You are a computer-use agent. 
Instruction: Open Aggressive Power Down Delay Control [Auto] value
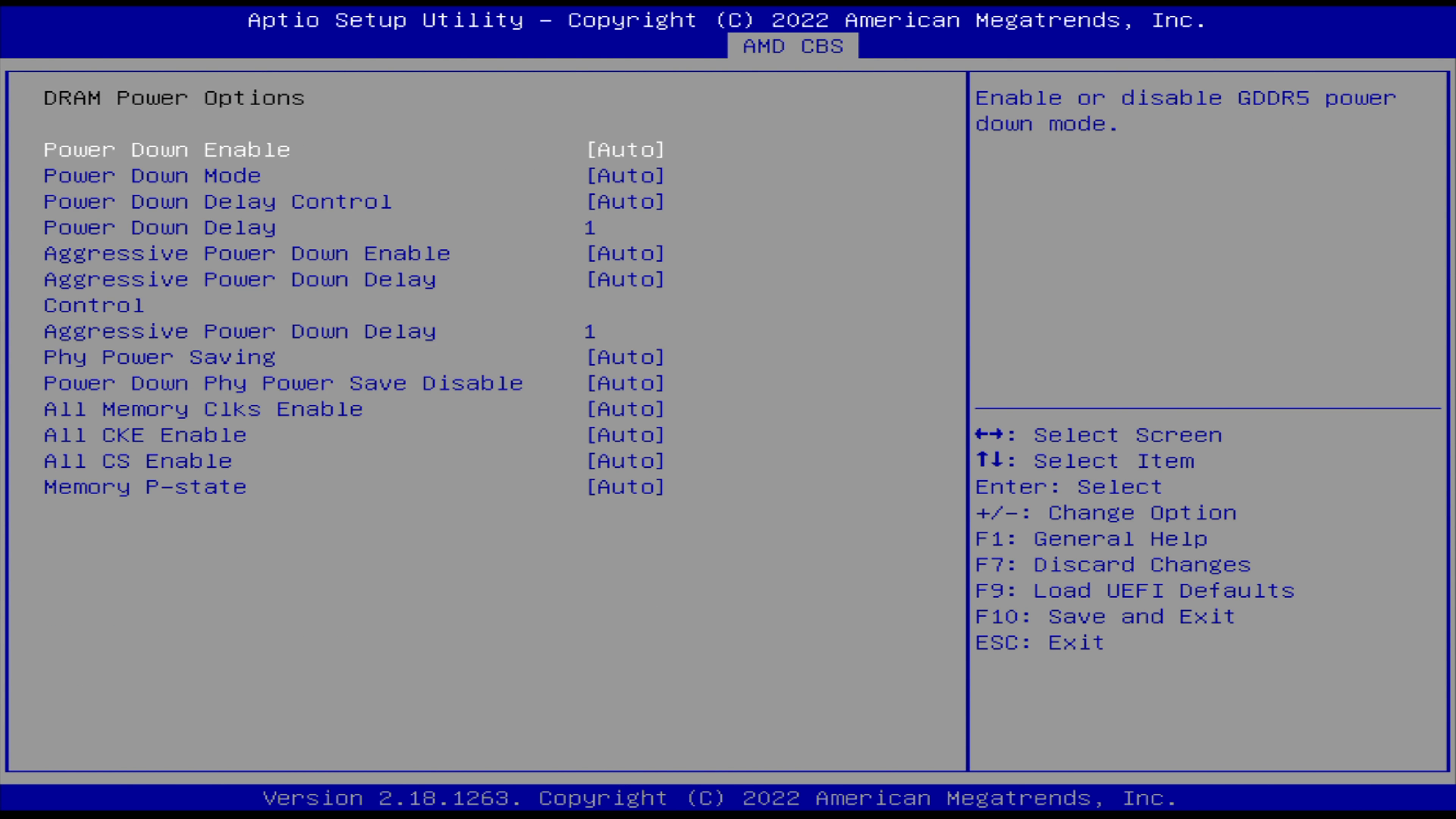pyautogui.click(x=625, y=280)
